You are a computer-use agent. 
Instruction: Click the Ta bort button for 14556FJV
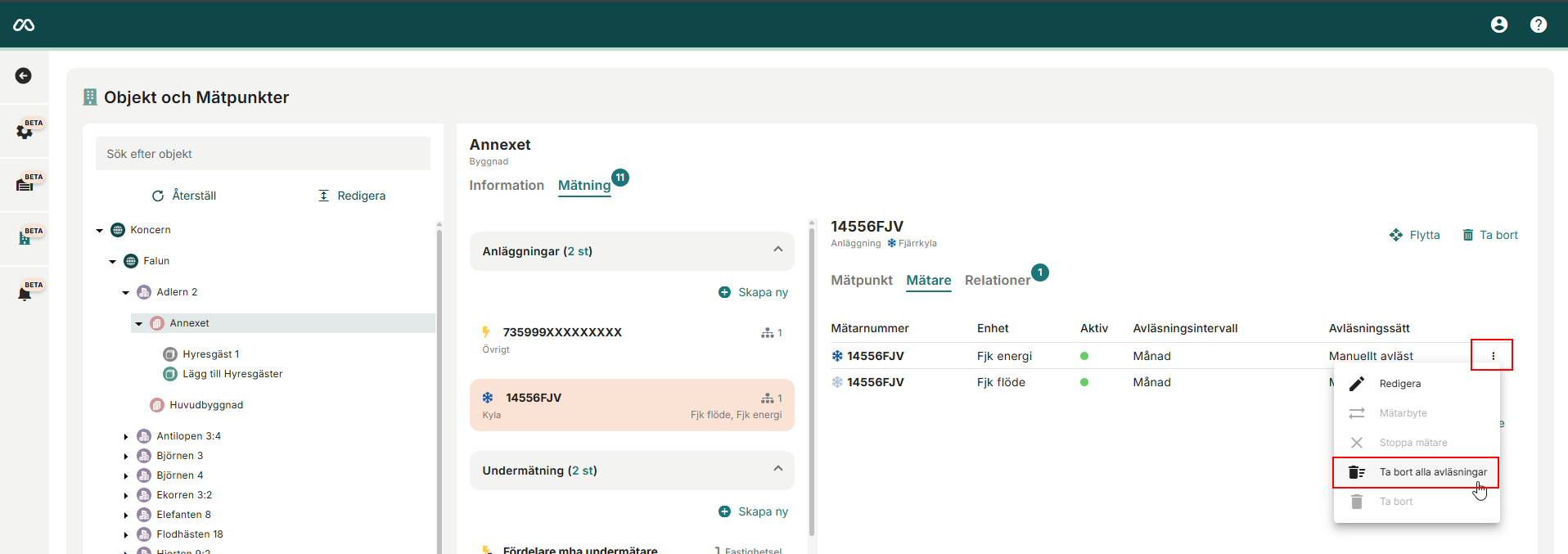click(x=1490, y=236)
